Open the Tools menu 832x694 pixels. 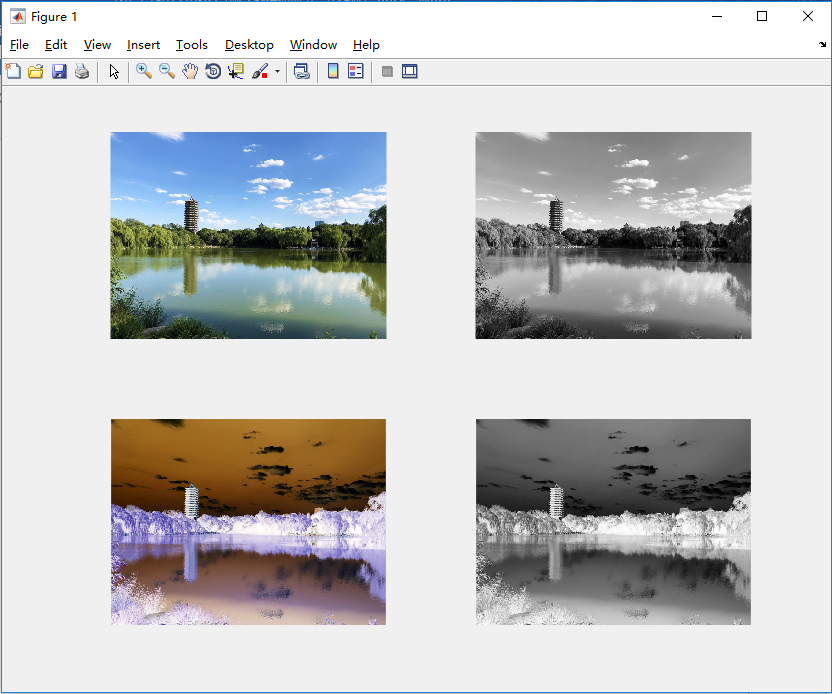192,45
